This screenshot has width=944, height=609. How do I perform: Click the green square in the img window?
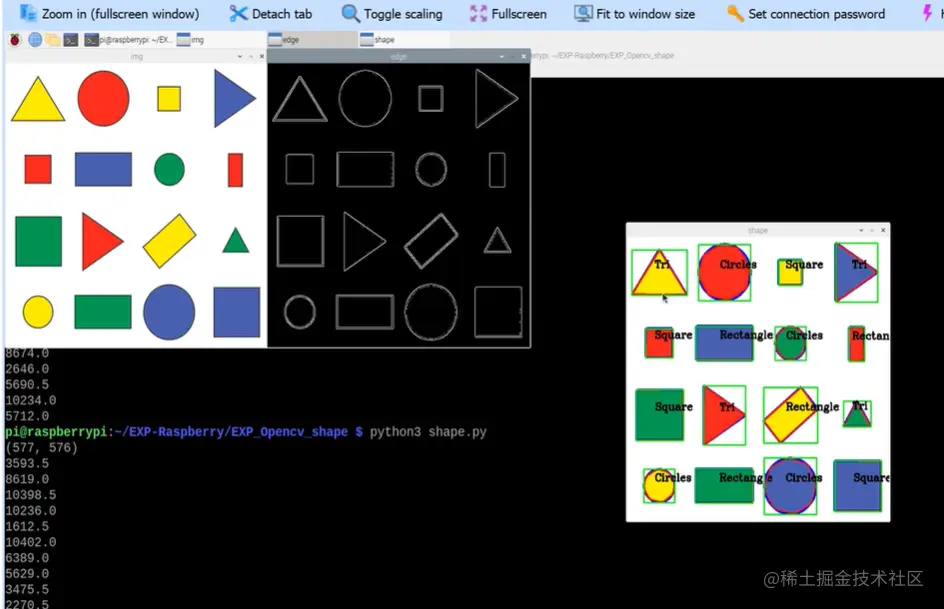tap(39, 241)
